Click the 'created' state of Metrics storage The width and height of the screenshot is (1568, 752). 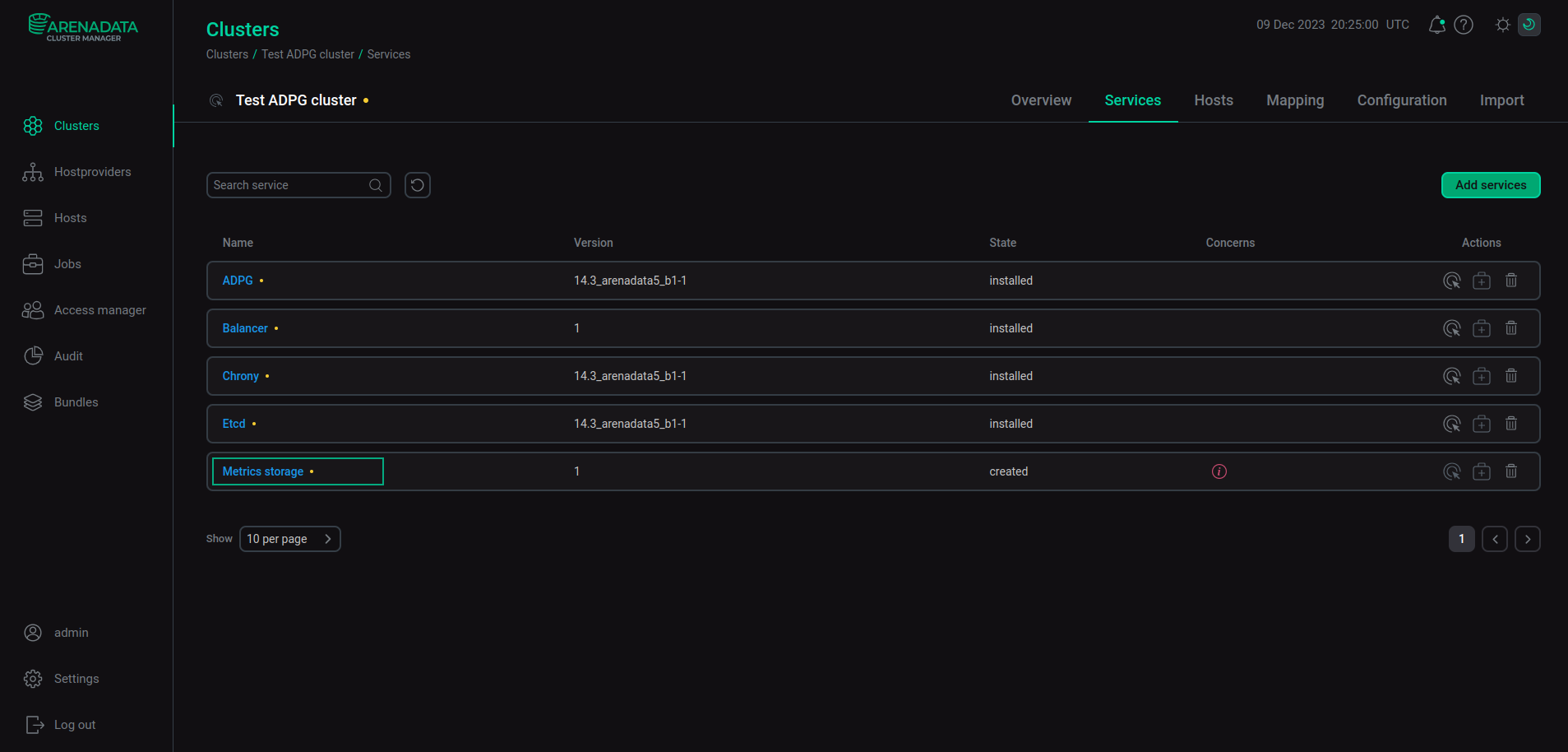pyautogui.click(x=1008, y=471)
